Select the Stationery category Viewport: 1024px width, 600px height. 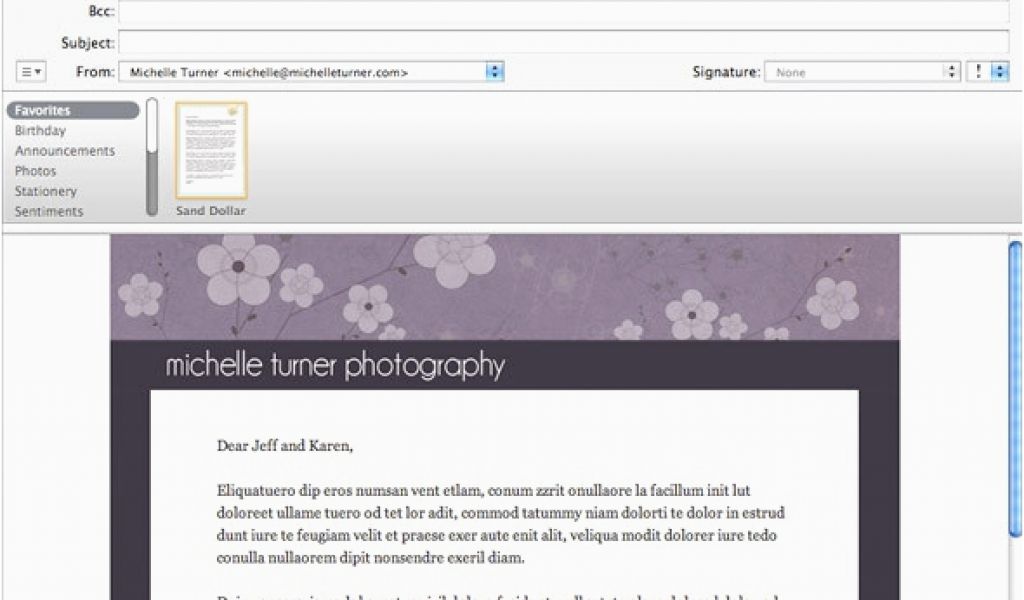click(x=46, y=191)
